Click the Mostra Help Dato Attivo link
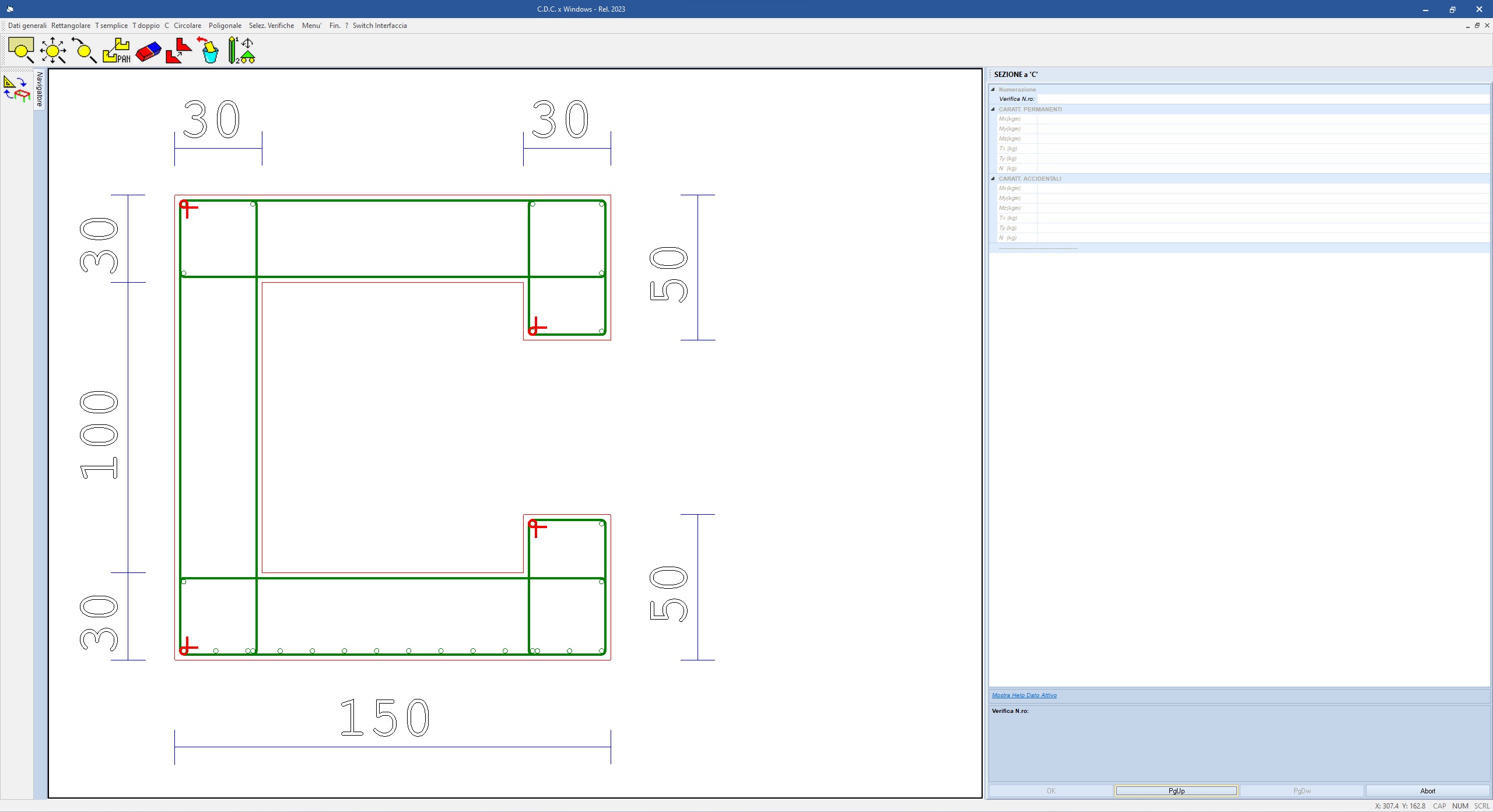 1024,695
